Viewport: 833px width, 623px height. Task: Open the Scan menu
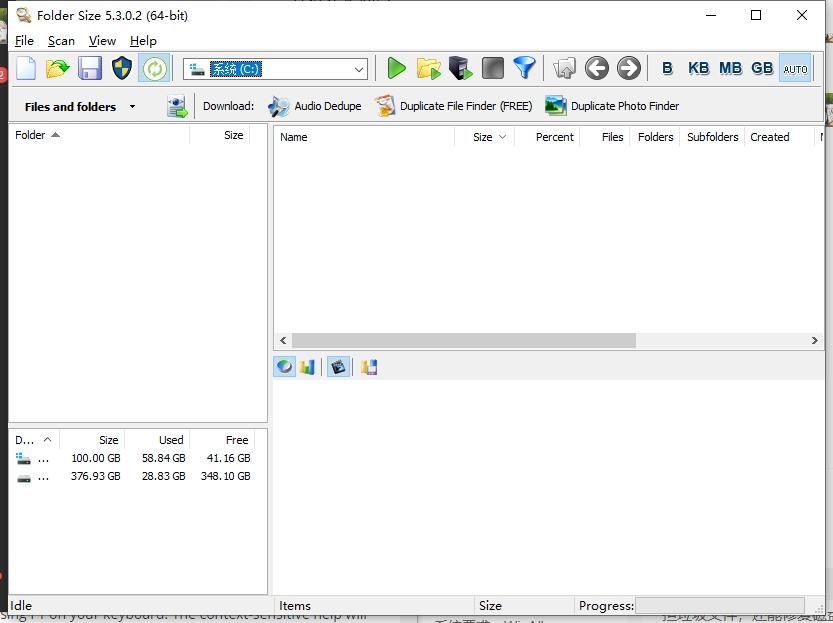[x=61, y=41]
